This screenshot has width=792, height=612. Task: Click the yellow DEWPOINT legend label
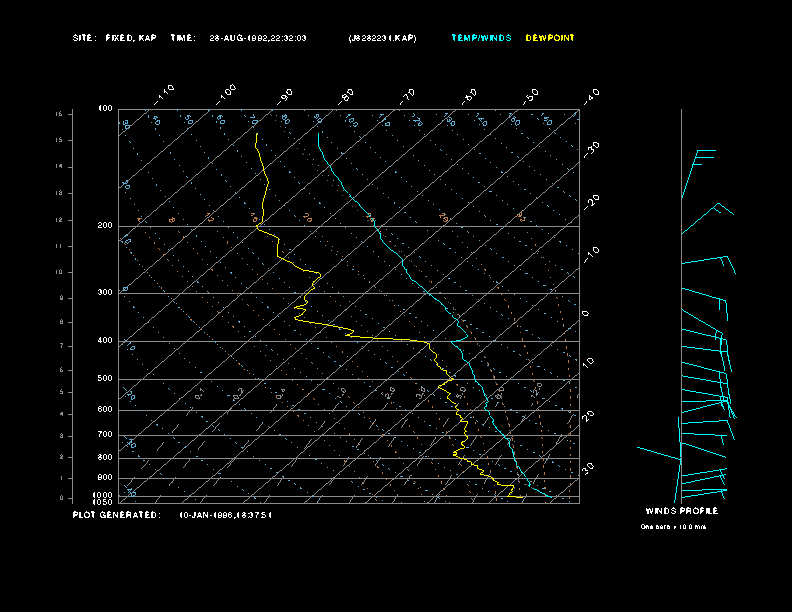pyautogui.click(x=550, y=38)
